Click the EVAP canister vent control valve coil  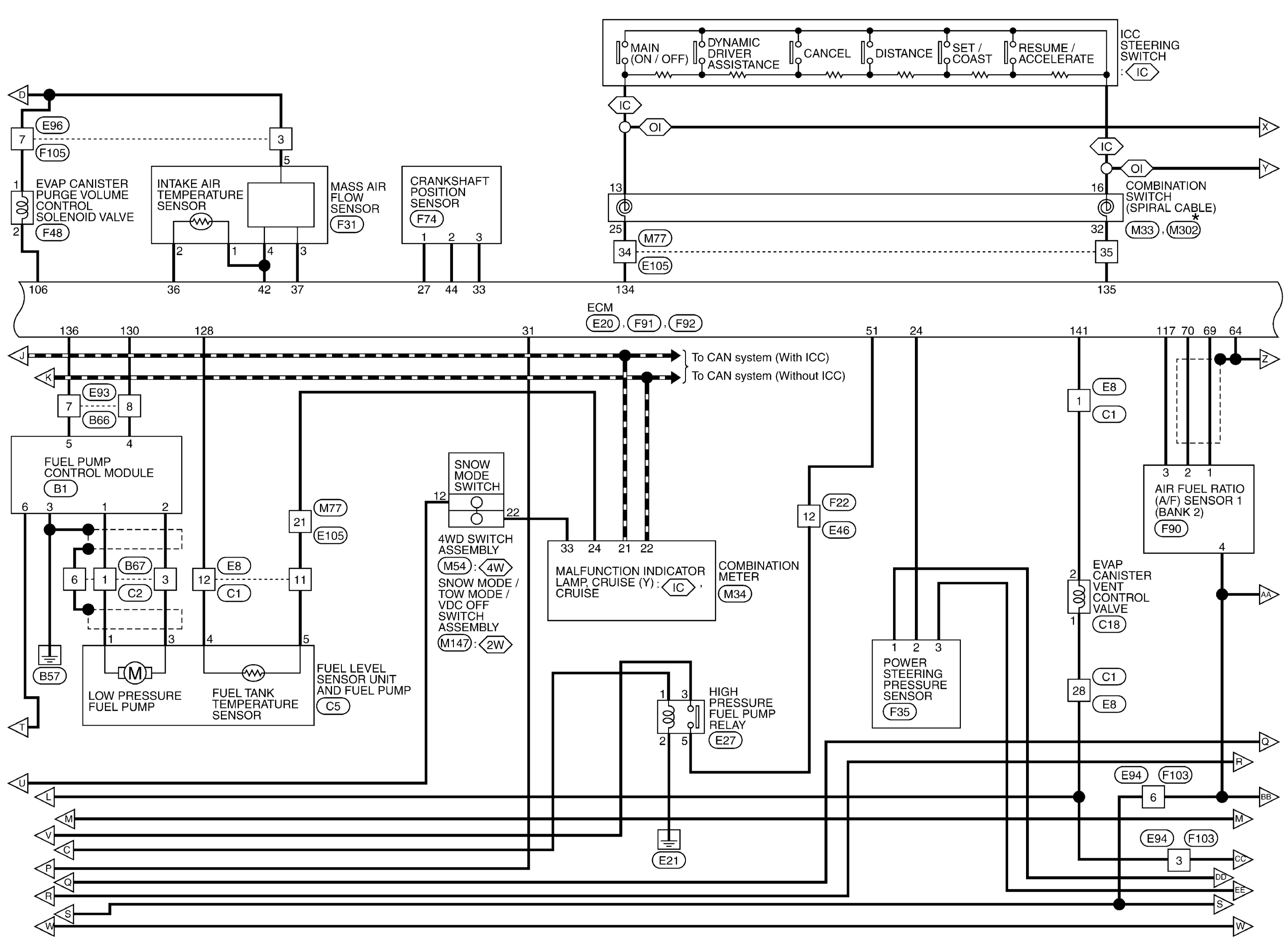[1078, 597]
